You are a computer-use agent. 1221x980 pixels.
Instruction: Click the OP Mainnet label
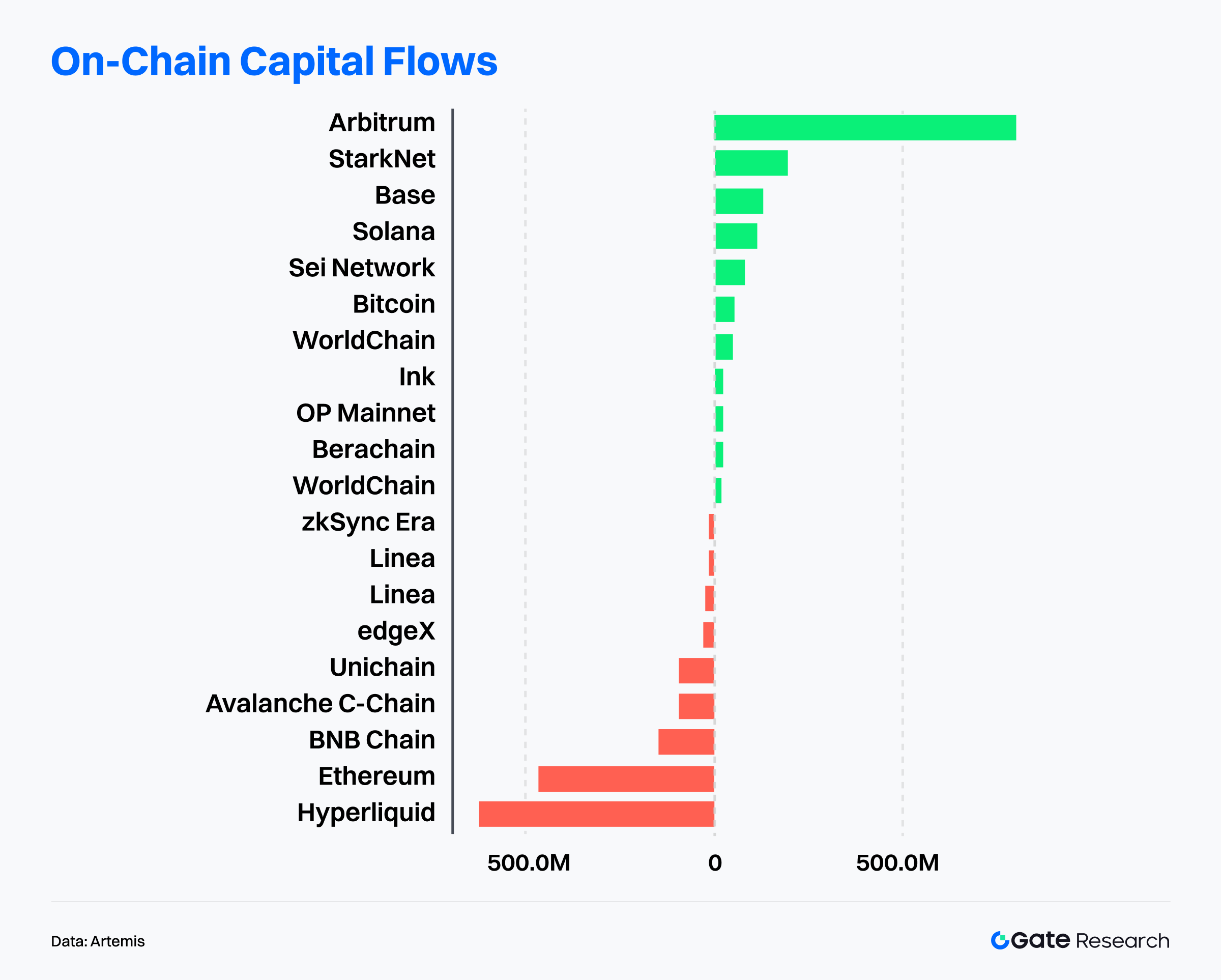tap(366, 413)
